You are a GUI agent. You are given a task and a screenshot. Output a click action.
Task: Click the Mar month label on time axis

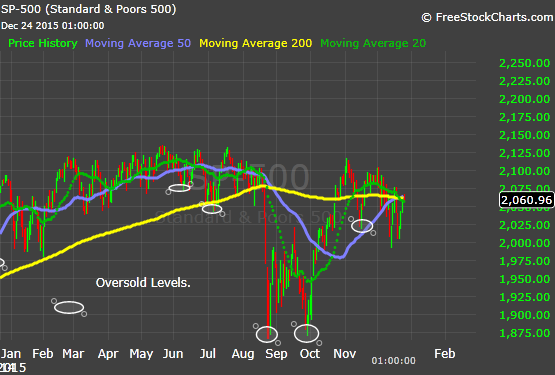(x=73, y=354)
